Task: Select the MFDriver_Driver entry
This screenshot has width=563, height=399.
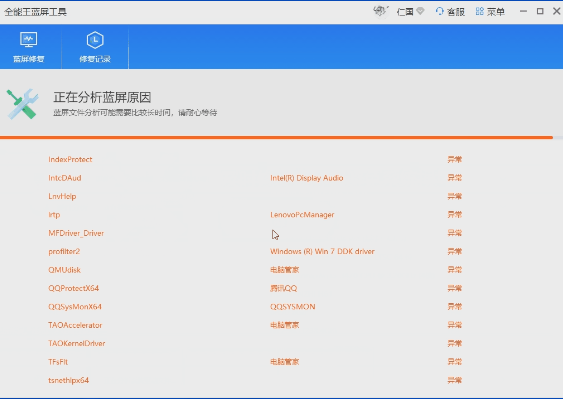Action: click(76, 233)
